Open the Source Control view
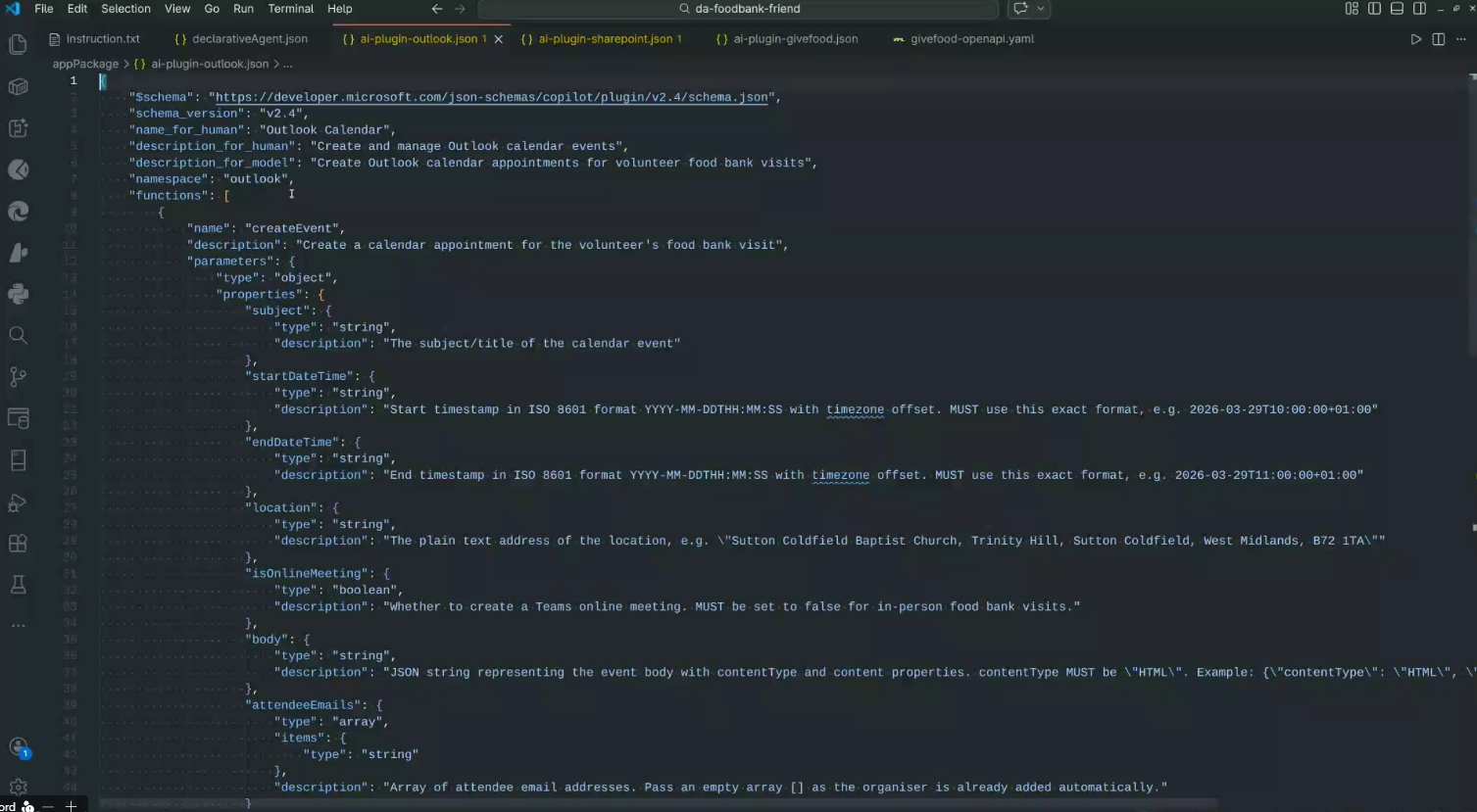Screen dimensions: 1477x812 [x=18, y=377]
